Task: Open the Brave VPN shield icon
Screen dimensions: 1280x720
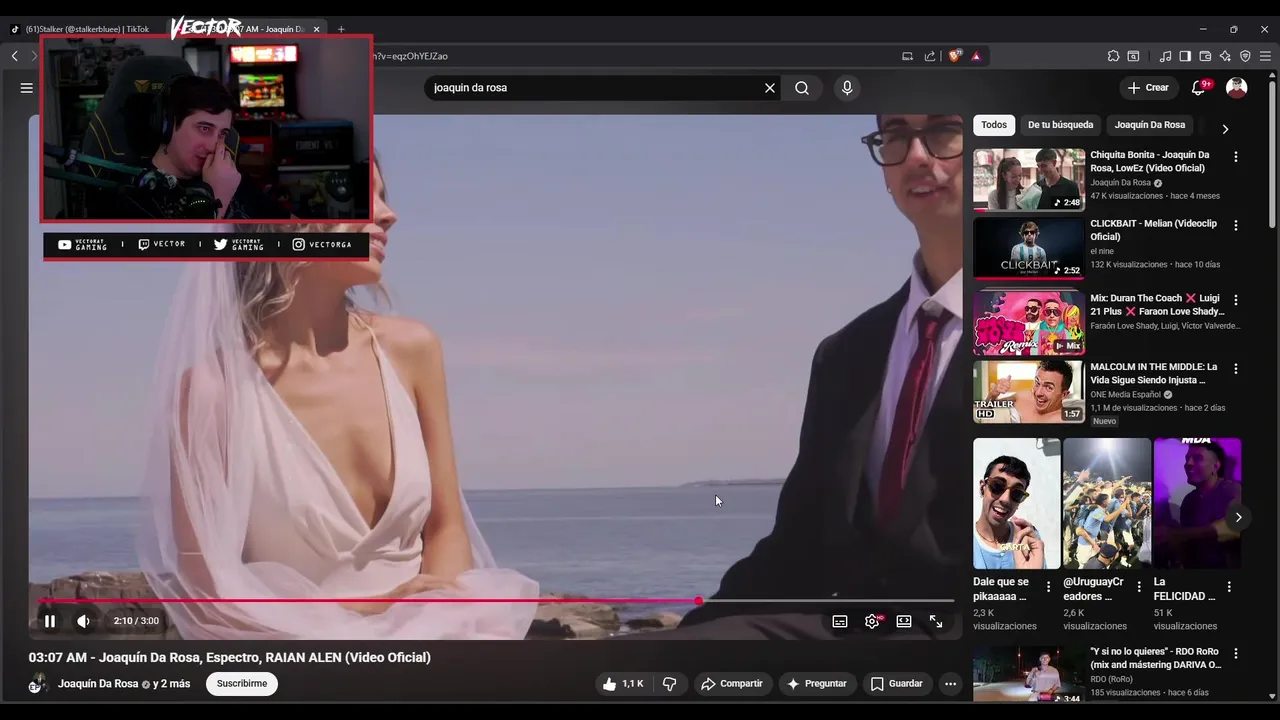Action: point(1245,56)
